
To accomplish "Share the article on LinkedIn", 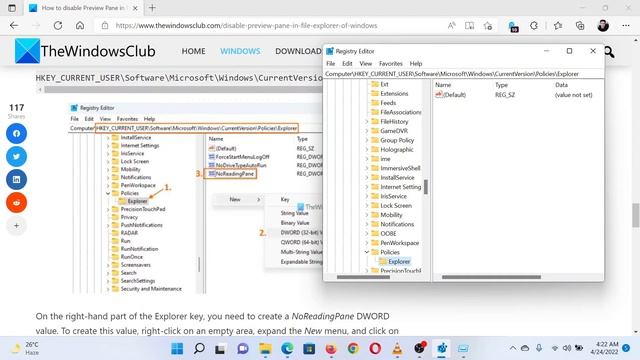I will point(16,179).
